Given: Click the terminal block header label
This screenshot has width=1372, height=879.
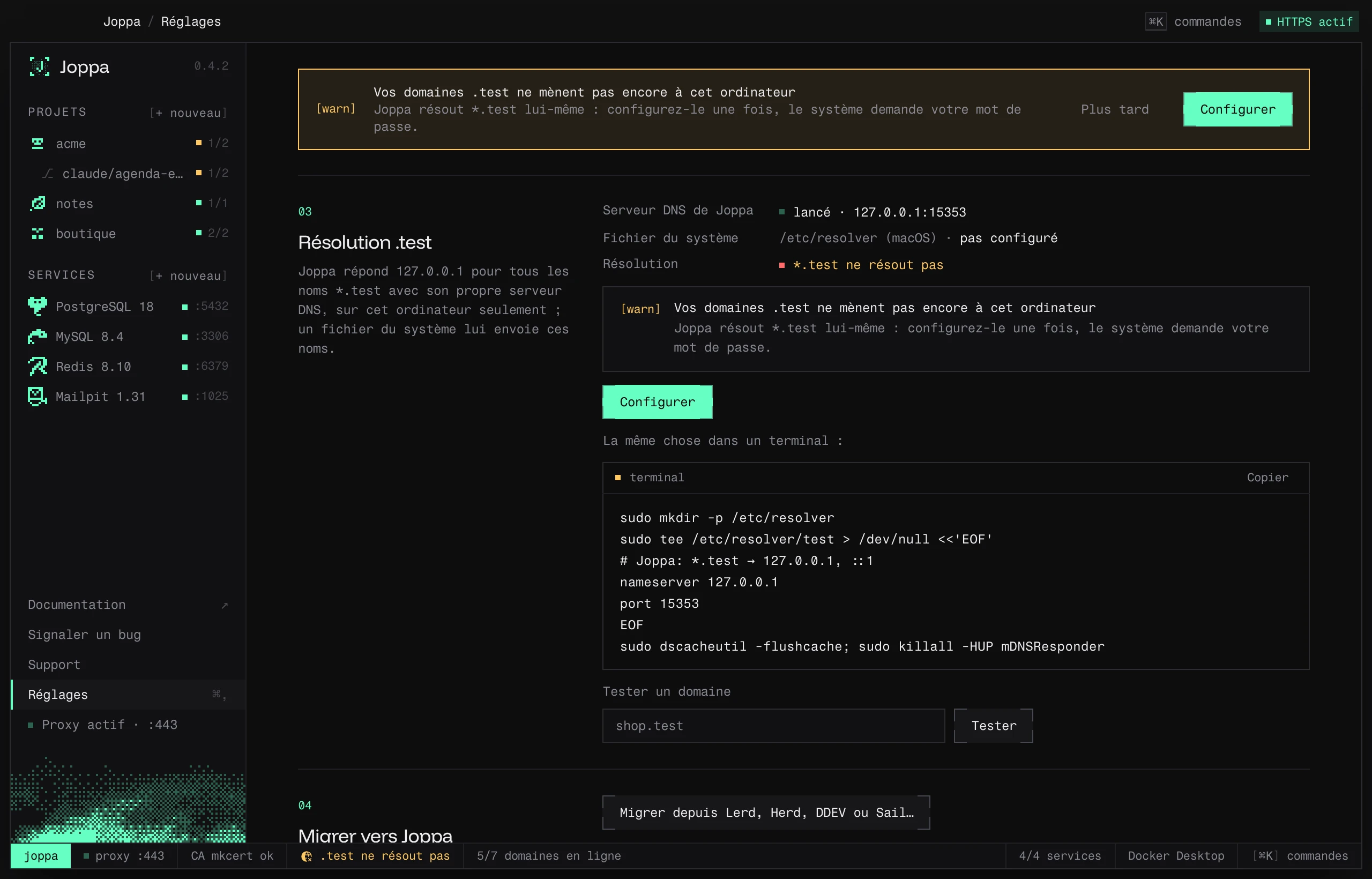Looking at the screenshot, I should [657, 477].
